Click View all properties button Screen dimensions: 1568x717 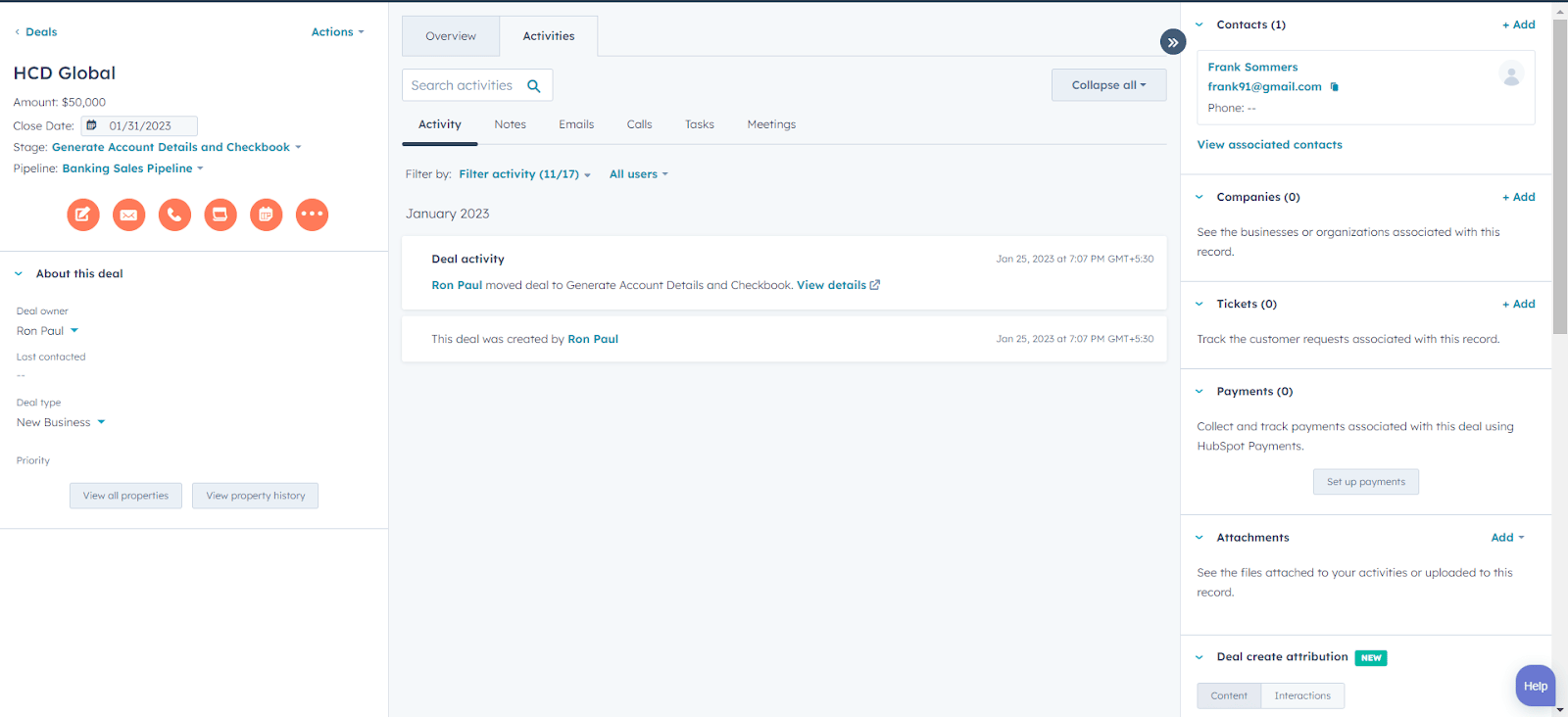[x=125, y=496]
